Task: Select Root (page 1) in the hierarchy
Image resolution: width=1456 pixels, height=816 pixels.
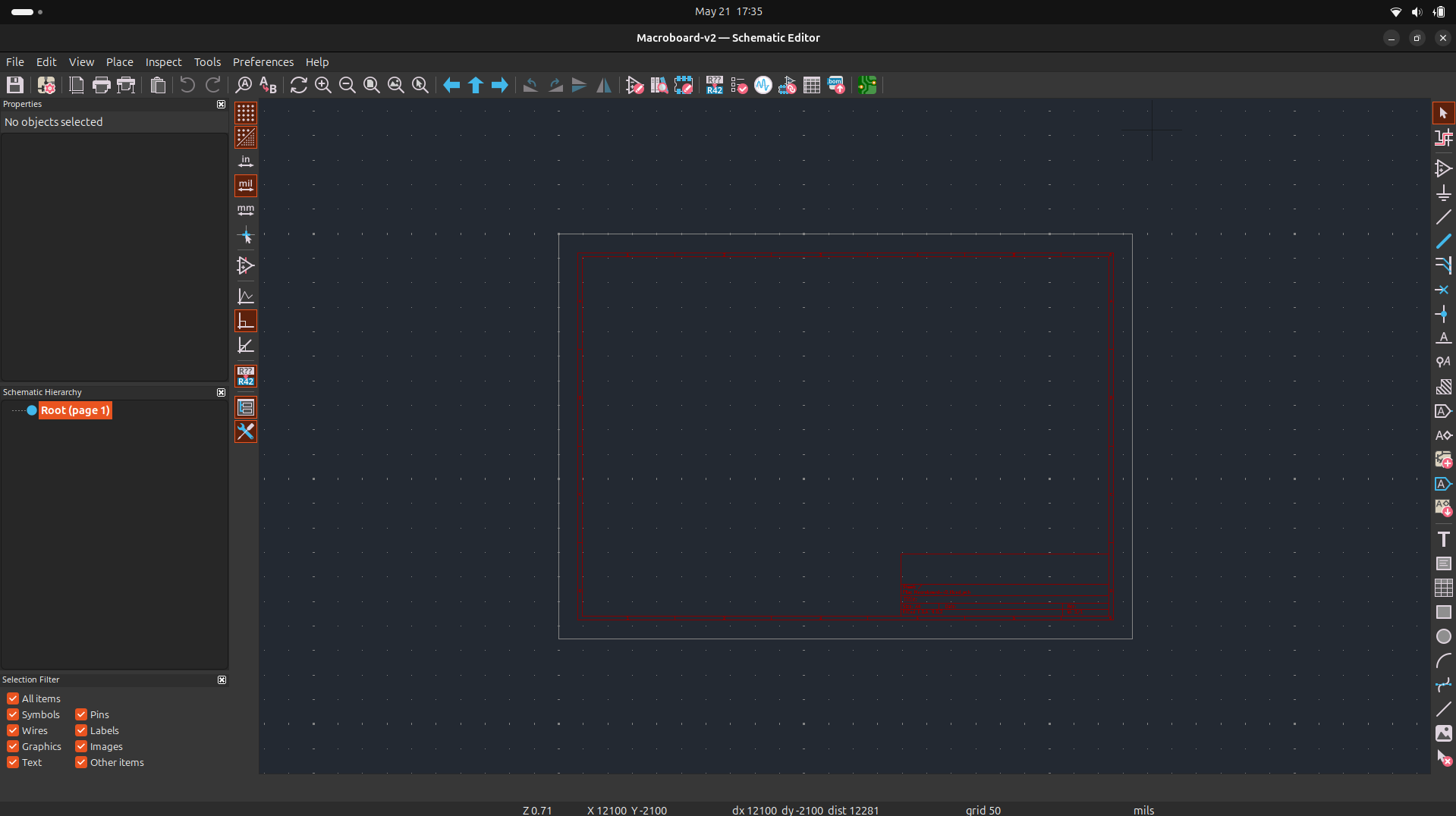Action: (x=74, y=410)
